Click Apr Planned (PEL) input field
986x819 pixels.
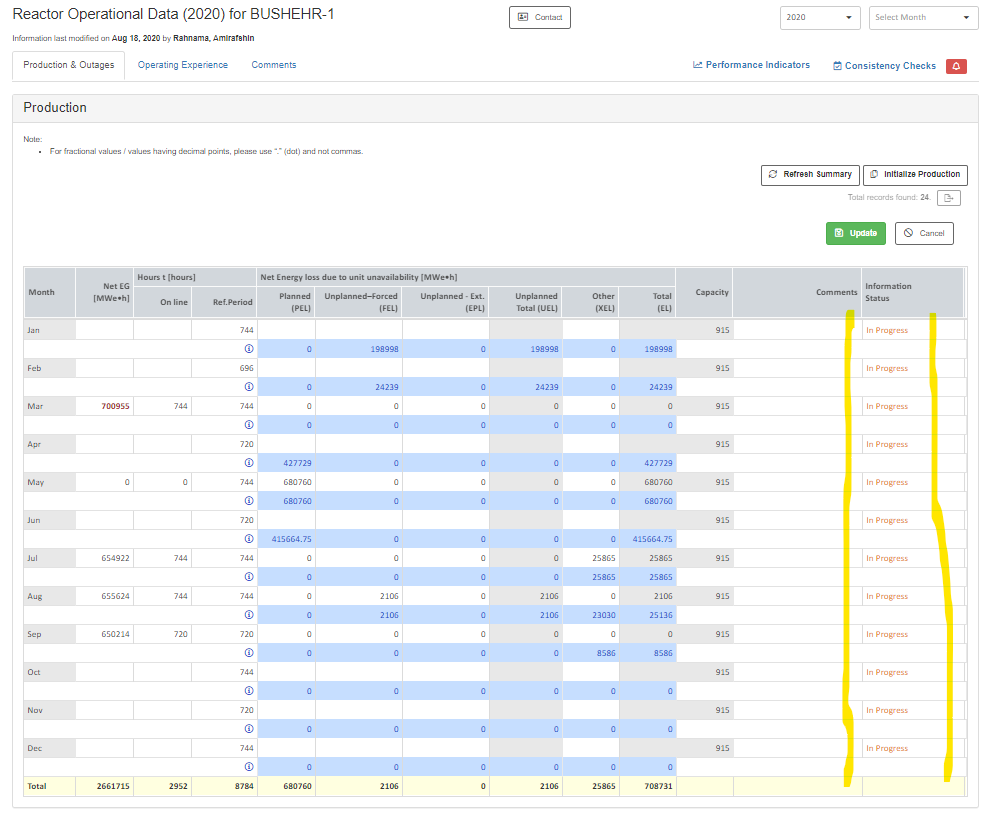(286, 443)
